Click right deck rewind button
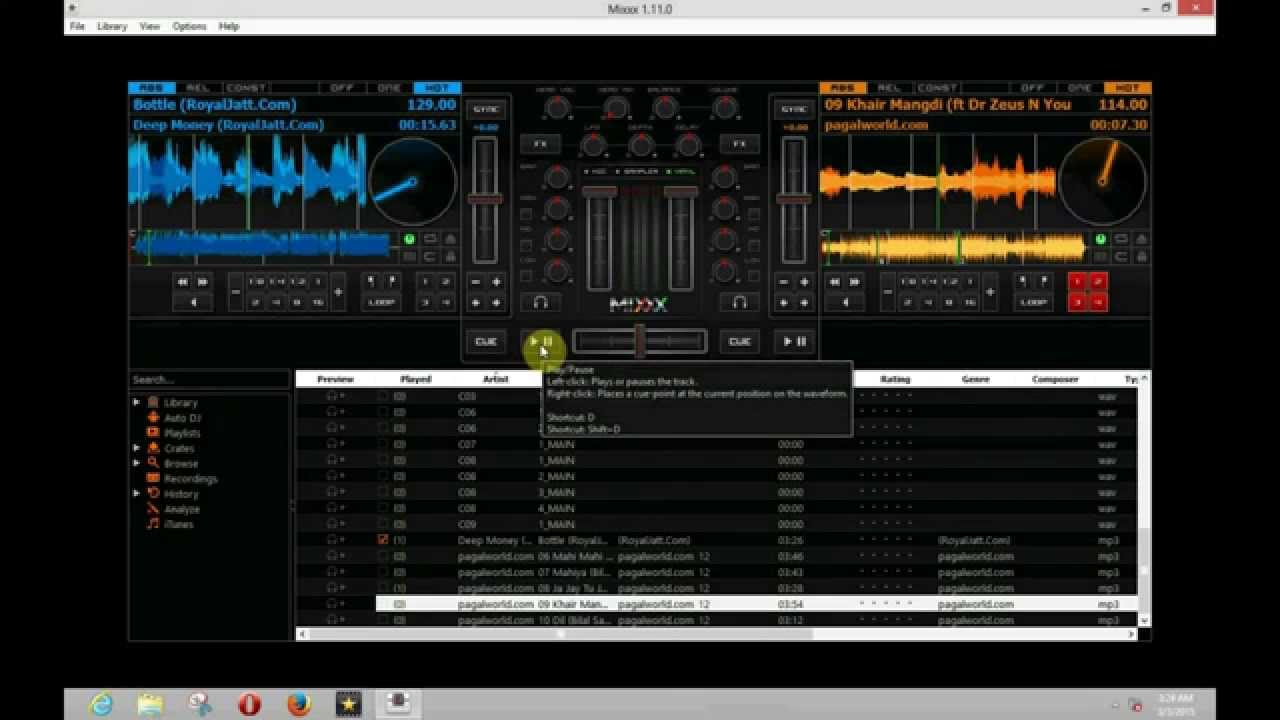Viewport: 1280px width, 720px height. tap(835, 282)
